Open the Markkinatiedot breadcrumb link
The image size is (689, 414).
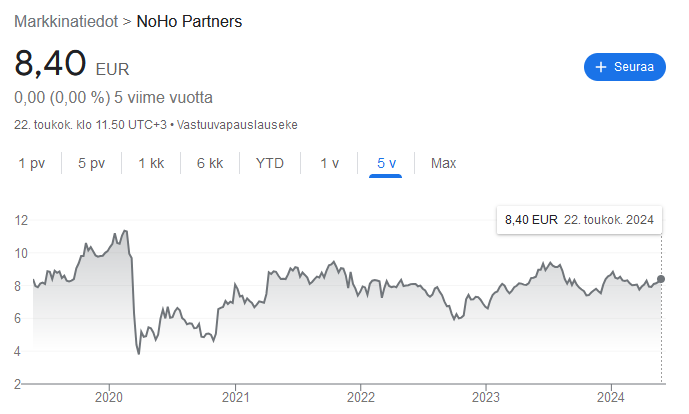65,21
